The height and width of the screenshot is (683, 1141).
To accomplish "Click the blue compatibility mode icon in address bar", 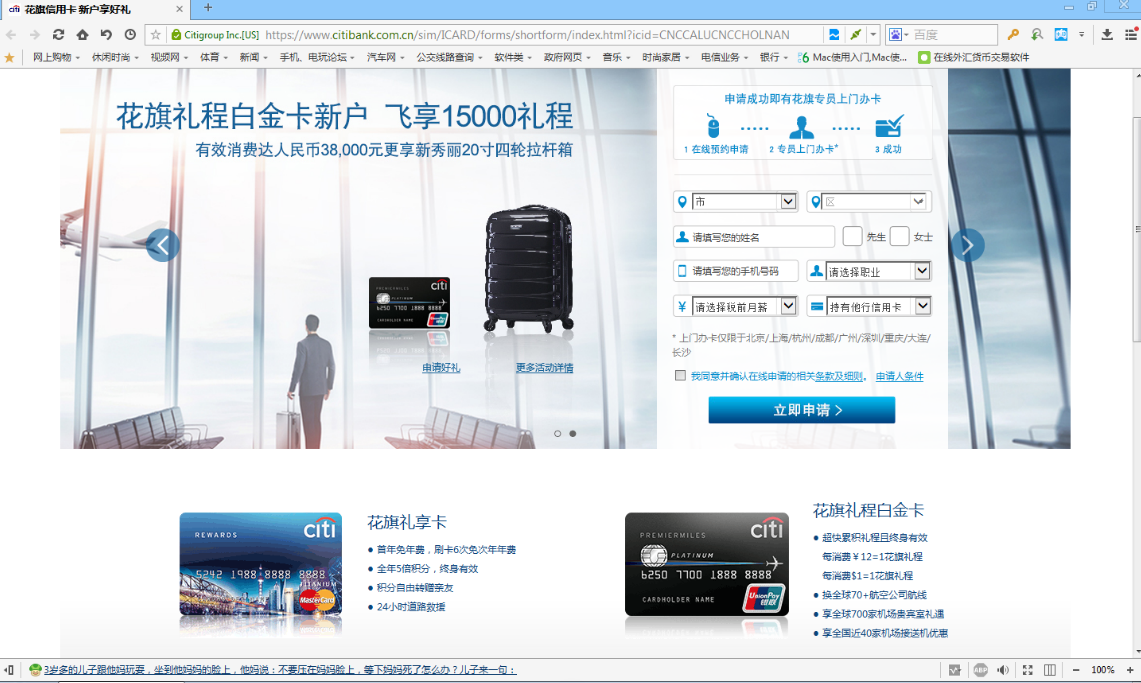I will tap(834, 35).
